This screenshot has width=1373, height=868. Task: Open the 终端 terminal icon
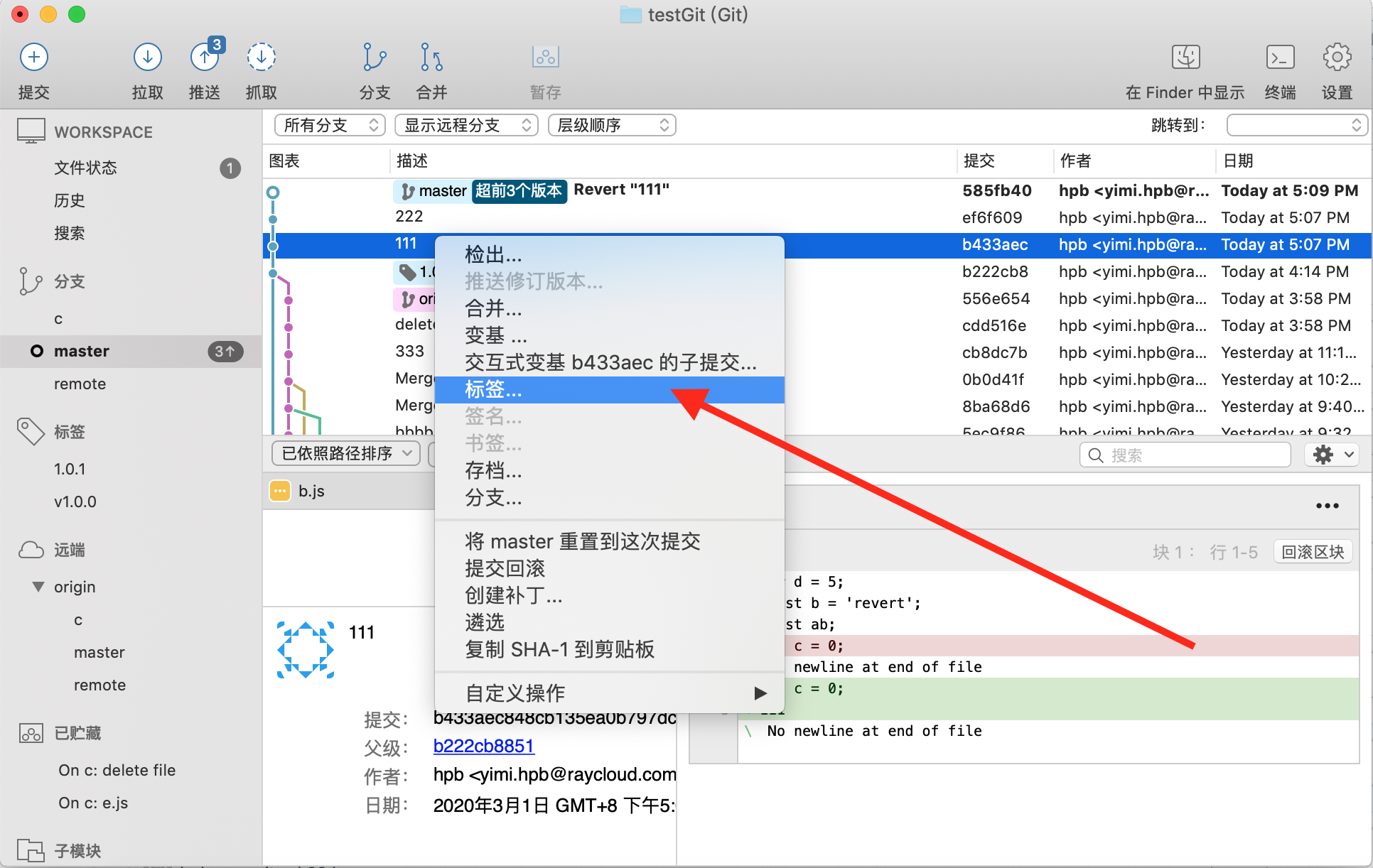click(x=1280, y=57)
